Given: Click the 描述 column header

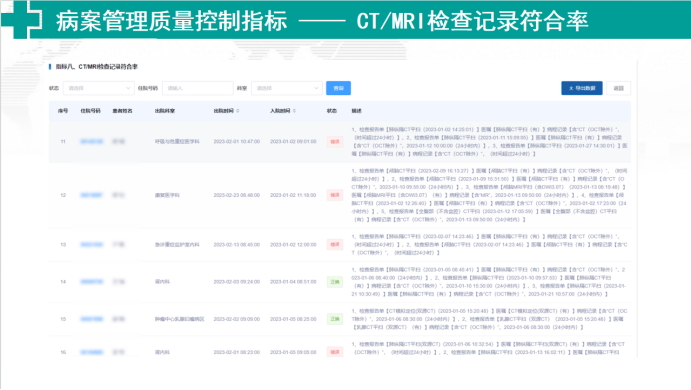Looking at the screenshot, I should [x=357, y=111].
